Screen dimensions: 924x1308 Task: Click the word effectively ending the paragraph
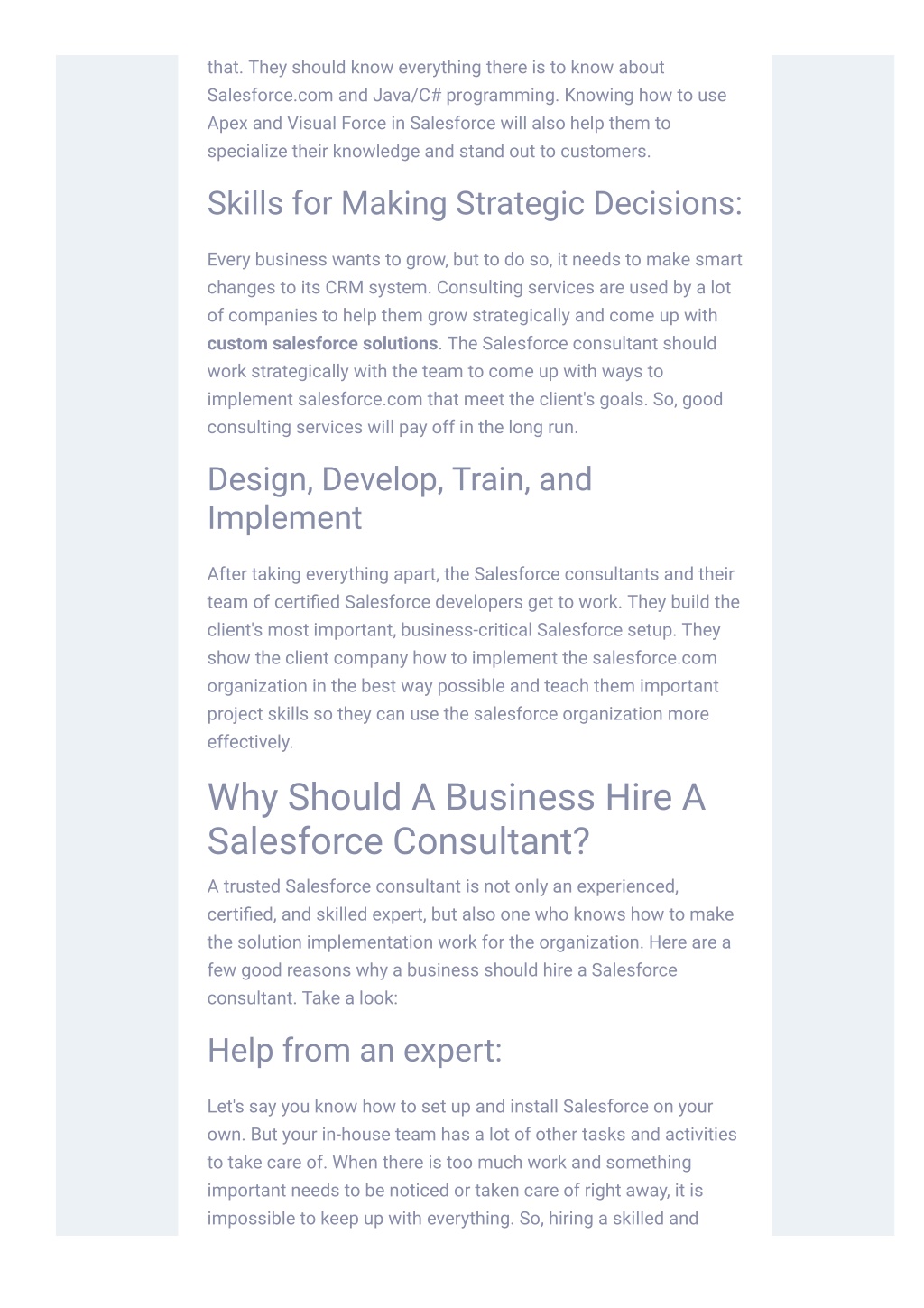point(250,742)
